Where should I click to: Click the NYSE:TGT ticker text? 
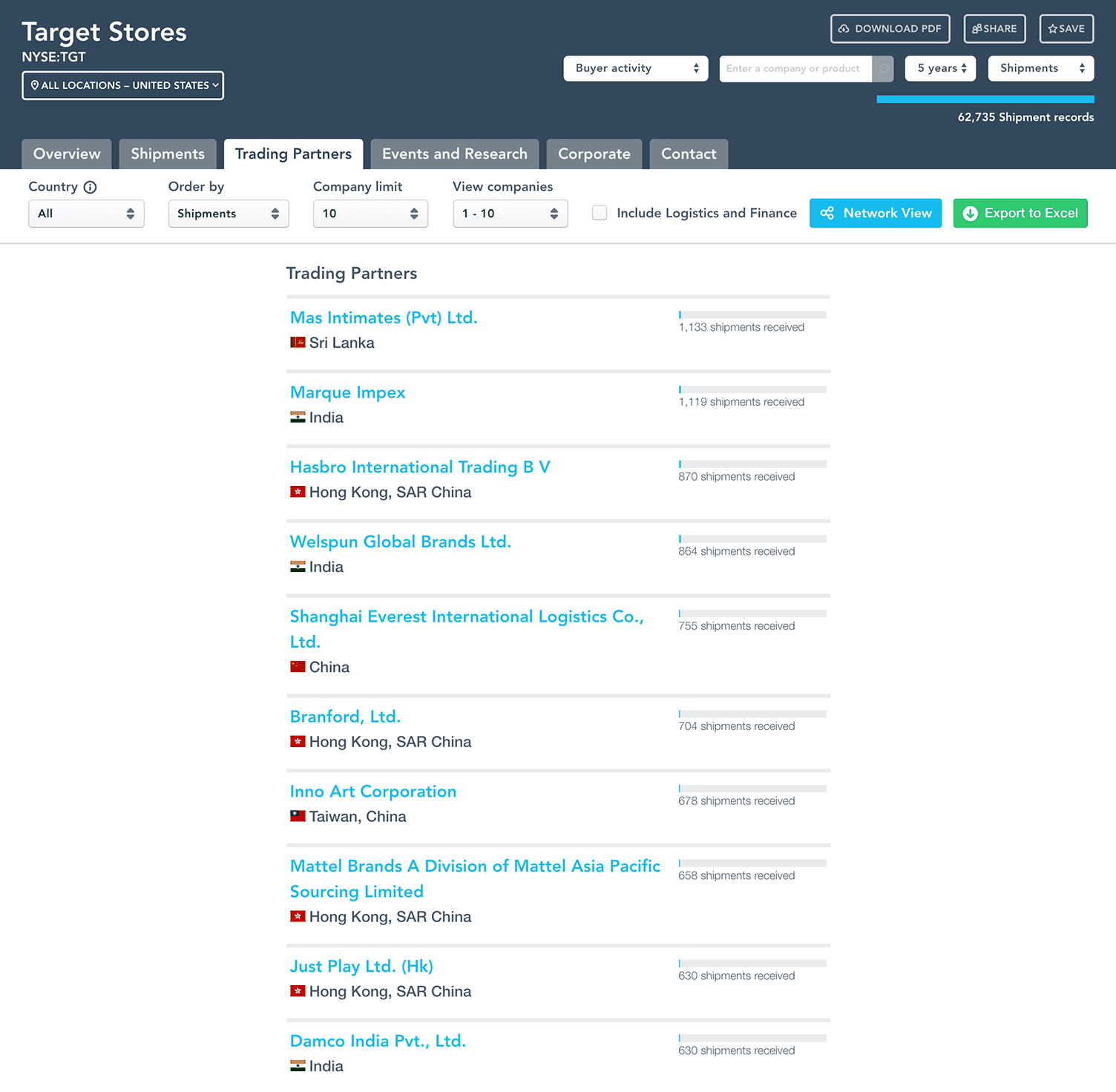tap(53, 57)
